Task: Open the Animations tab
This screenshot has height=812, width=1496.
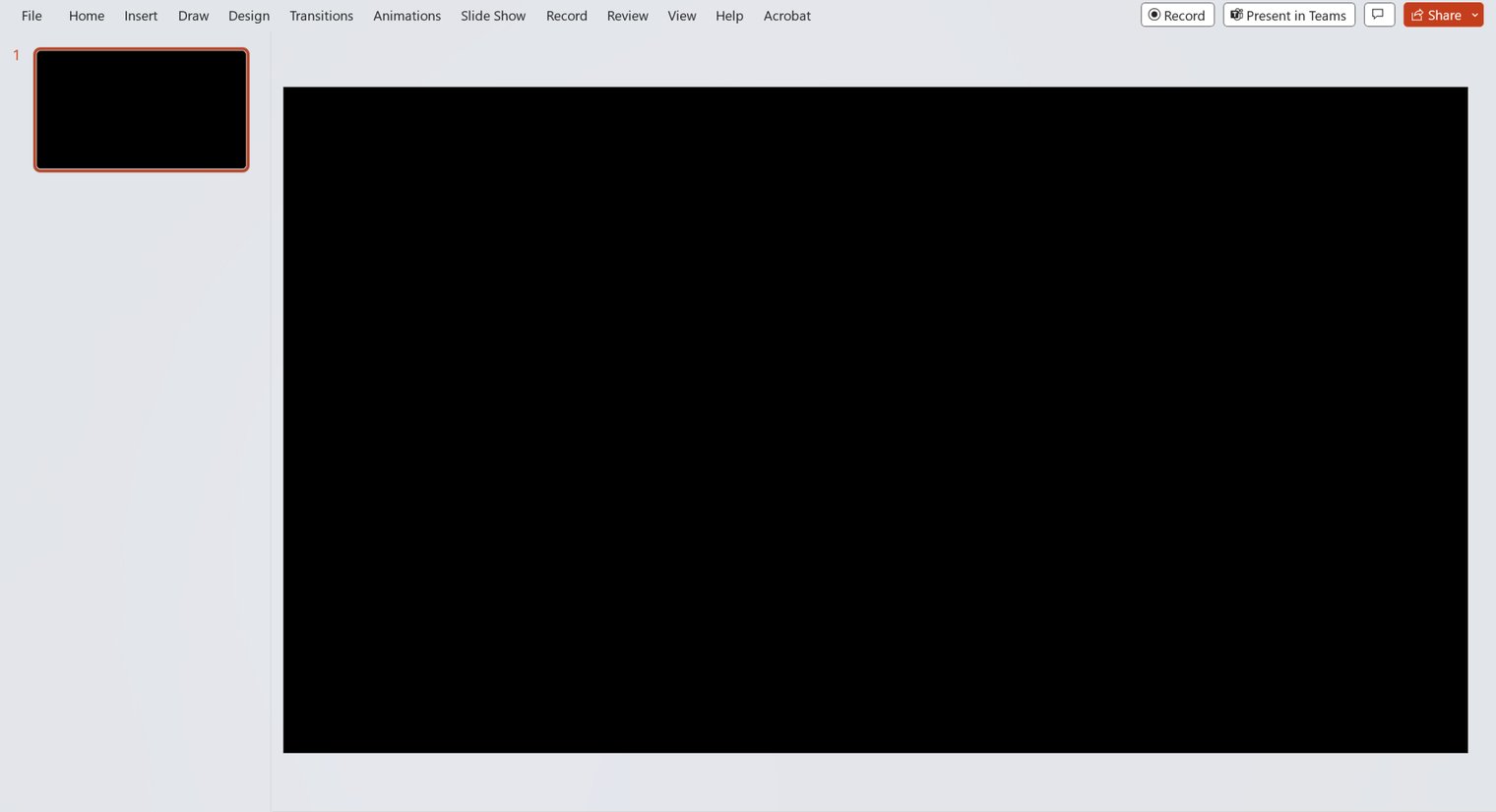Action: [406, 16]
